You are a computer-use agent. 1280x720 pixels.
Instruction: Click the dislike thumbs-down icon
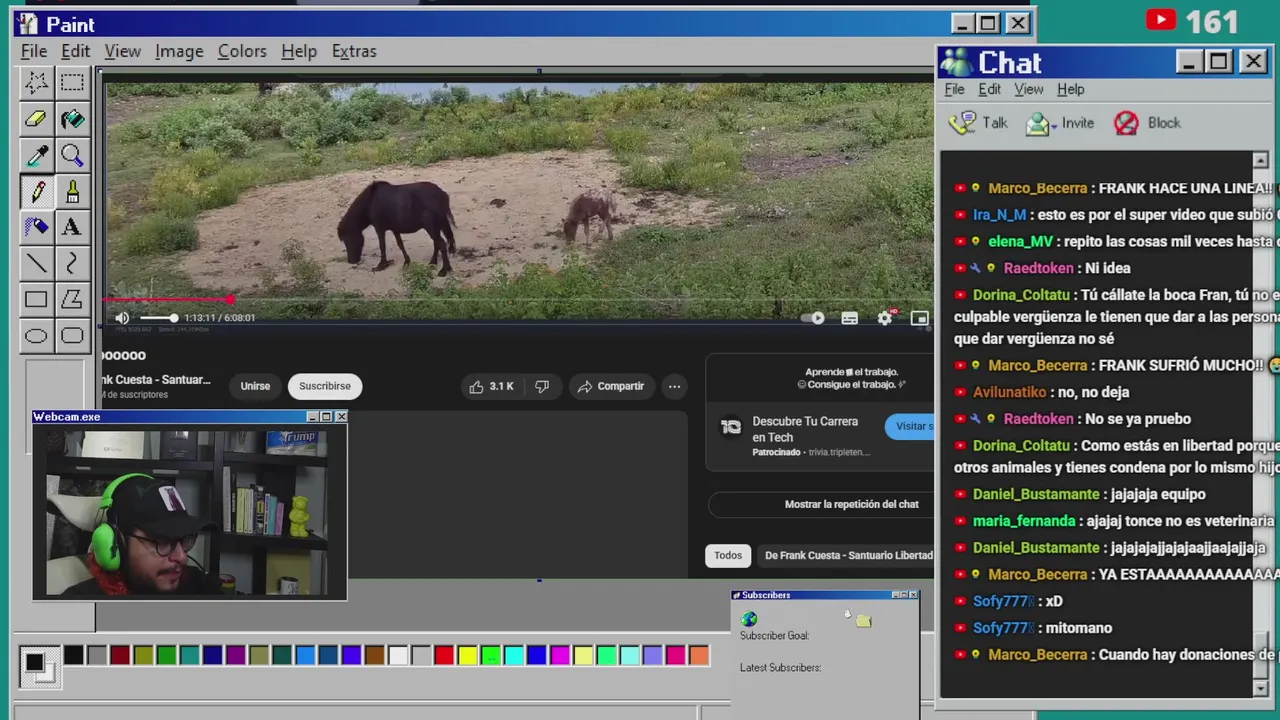click(x=542, y=386)
